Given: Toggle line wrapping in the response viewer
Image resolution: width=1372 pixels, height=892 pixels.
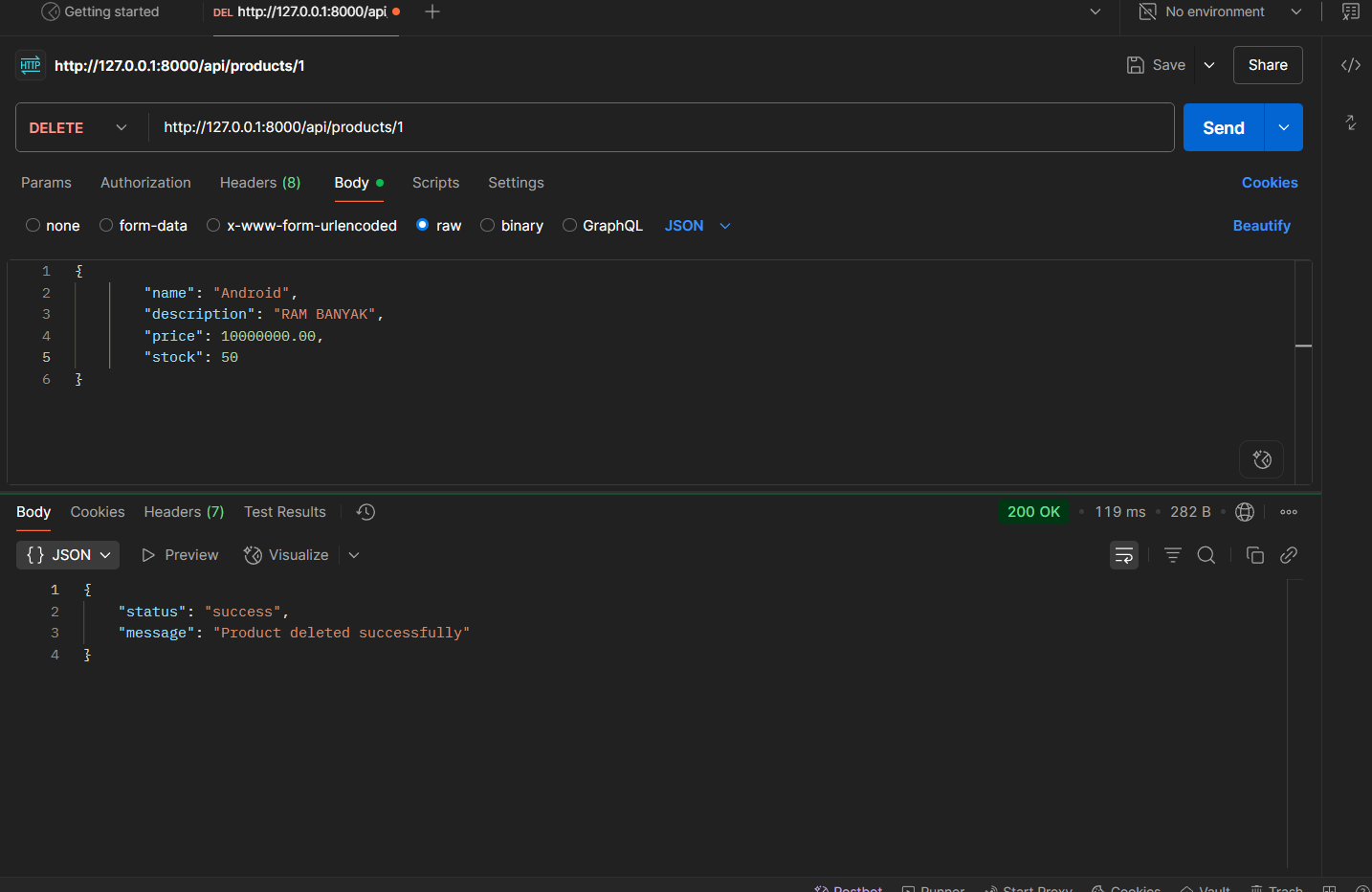Looking at the screenshot, I should [x=1123, y=555].
